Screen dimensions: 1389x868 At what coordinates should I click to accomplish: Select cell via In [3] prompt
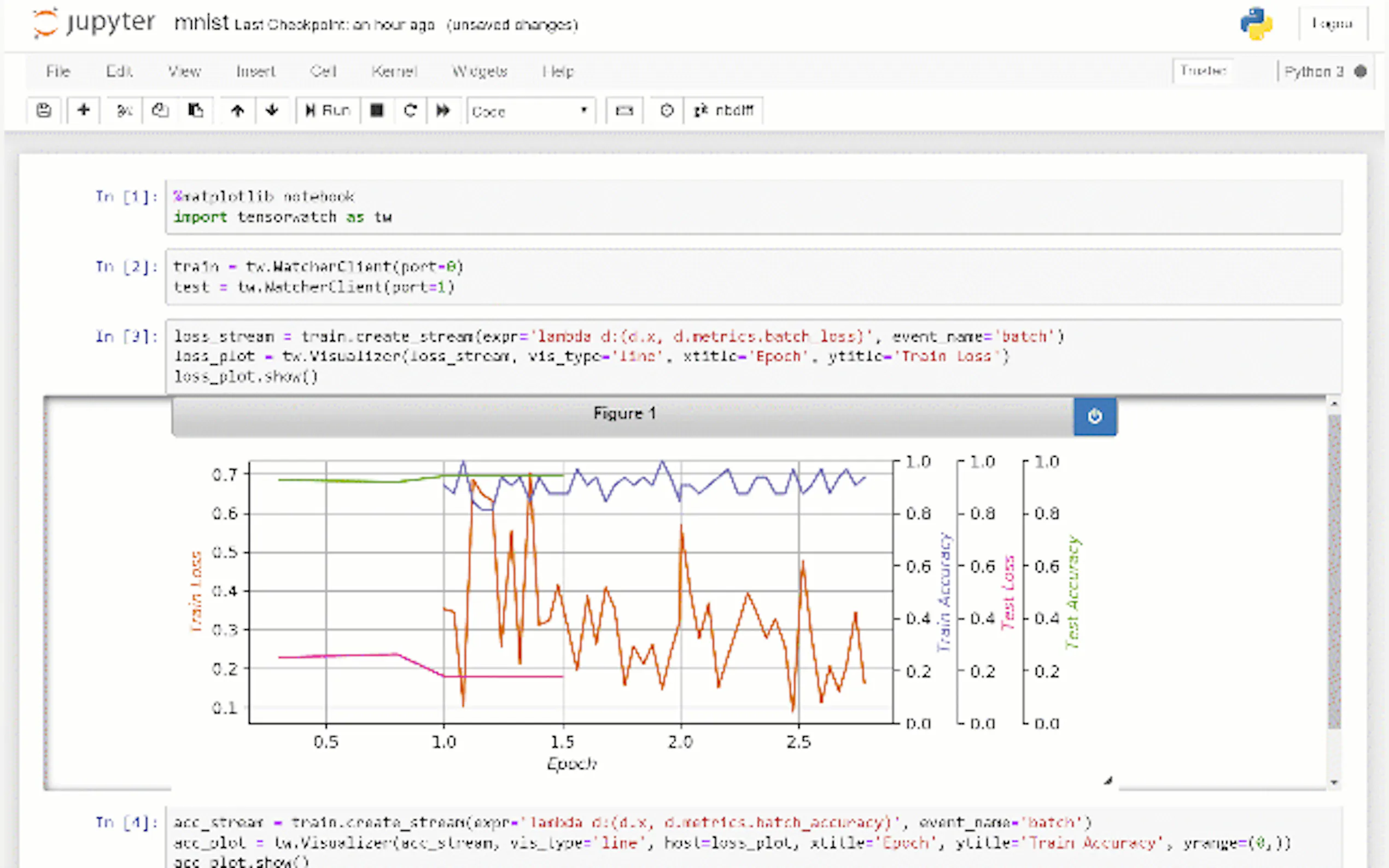(x=126, y=336)
